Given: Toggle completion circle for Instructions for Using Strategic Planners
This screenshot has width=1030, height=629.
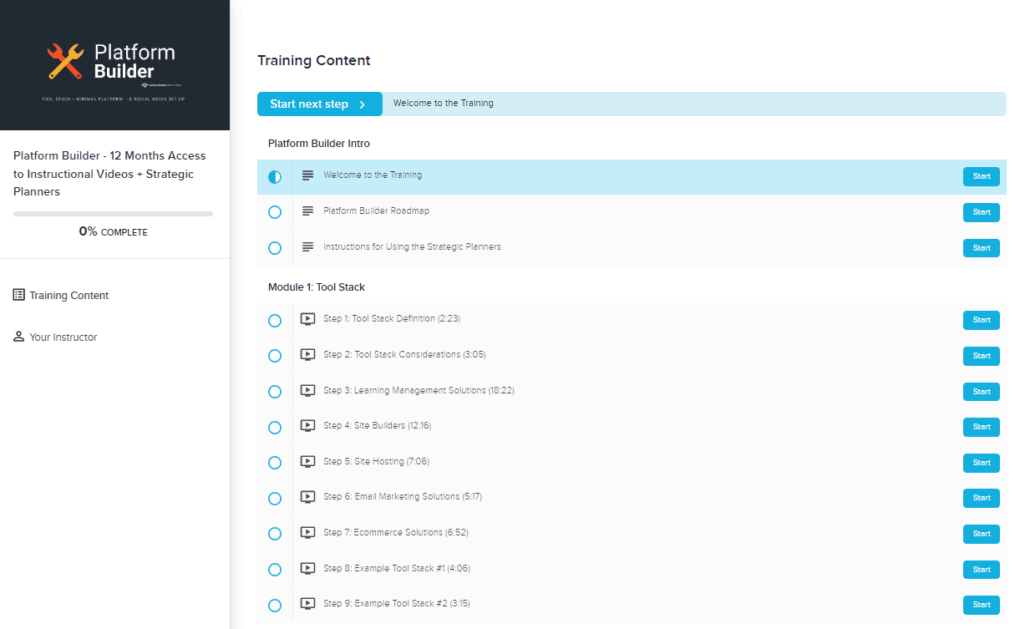Looking at the screenshot, I should click(x=275, y=248).
